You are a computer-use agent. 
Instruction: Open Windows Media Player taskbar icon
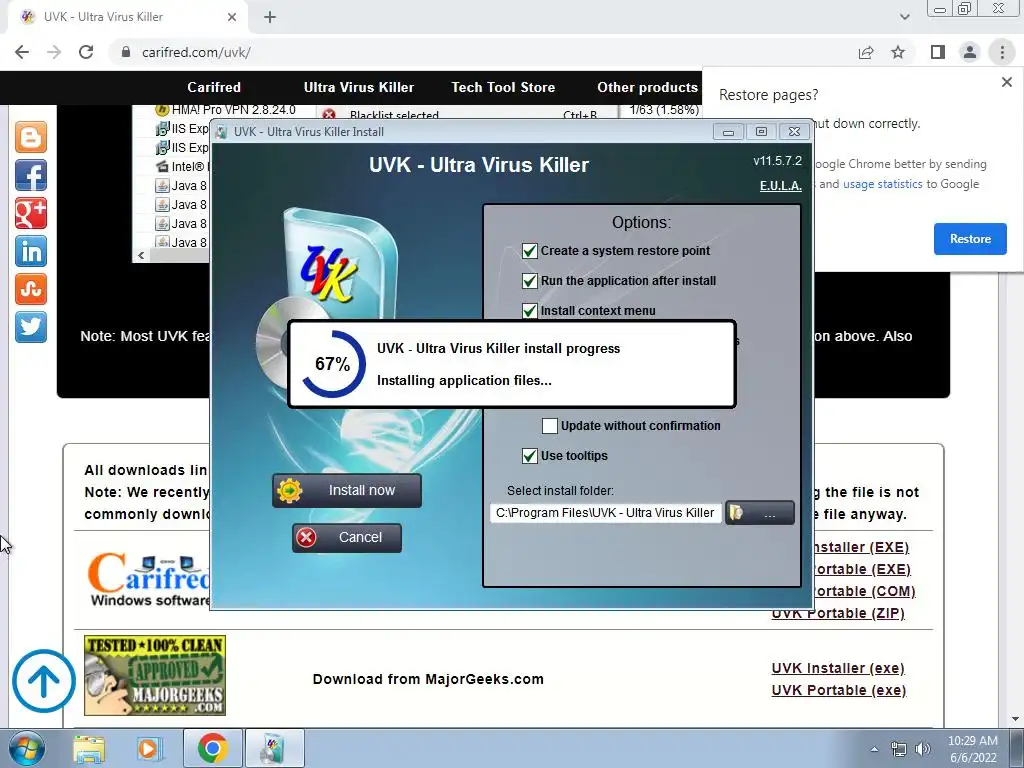[148, 749]
